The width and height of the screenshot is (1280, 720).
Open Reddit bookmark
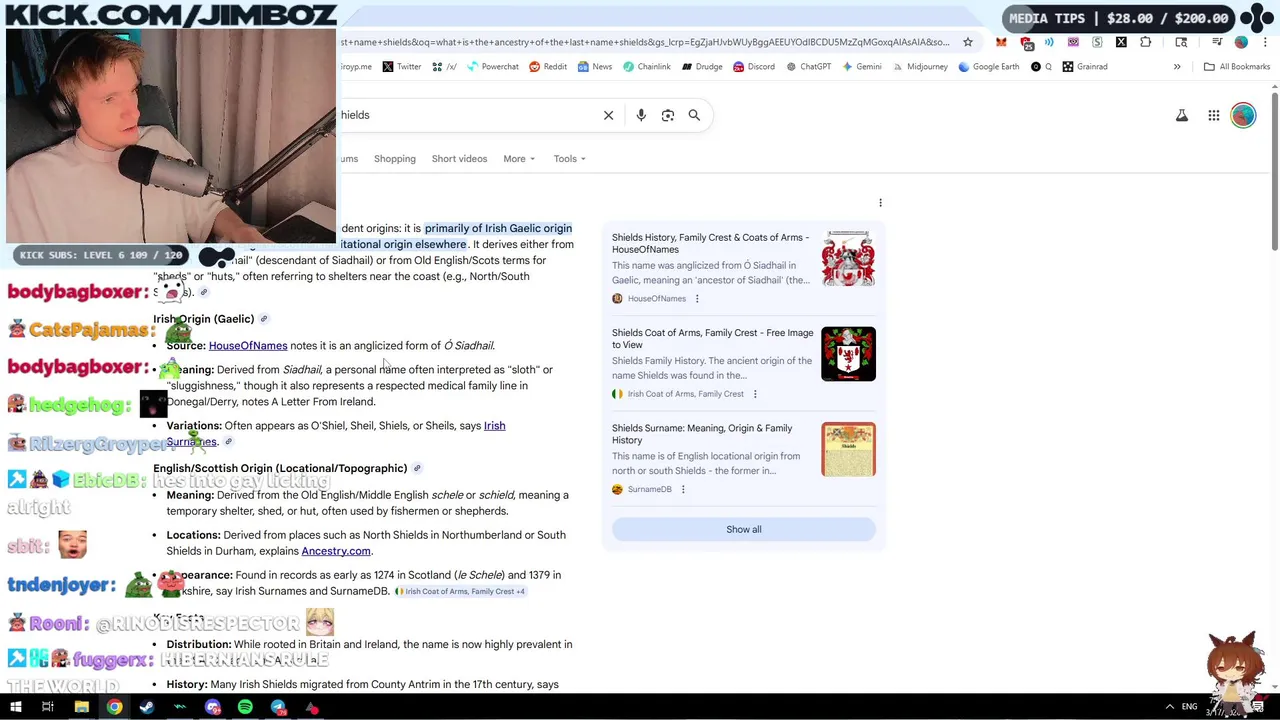548,67
